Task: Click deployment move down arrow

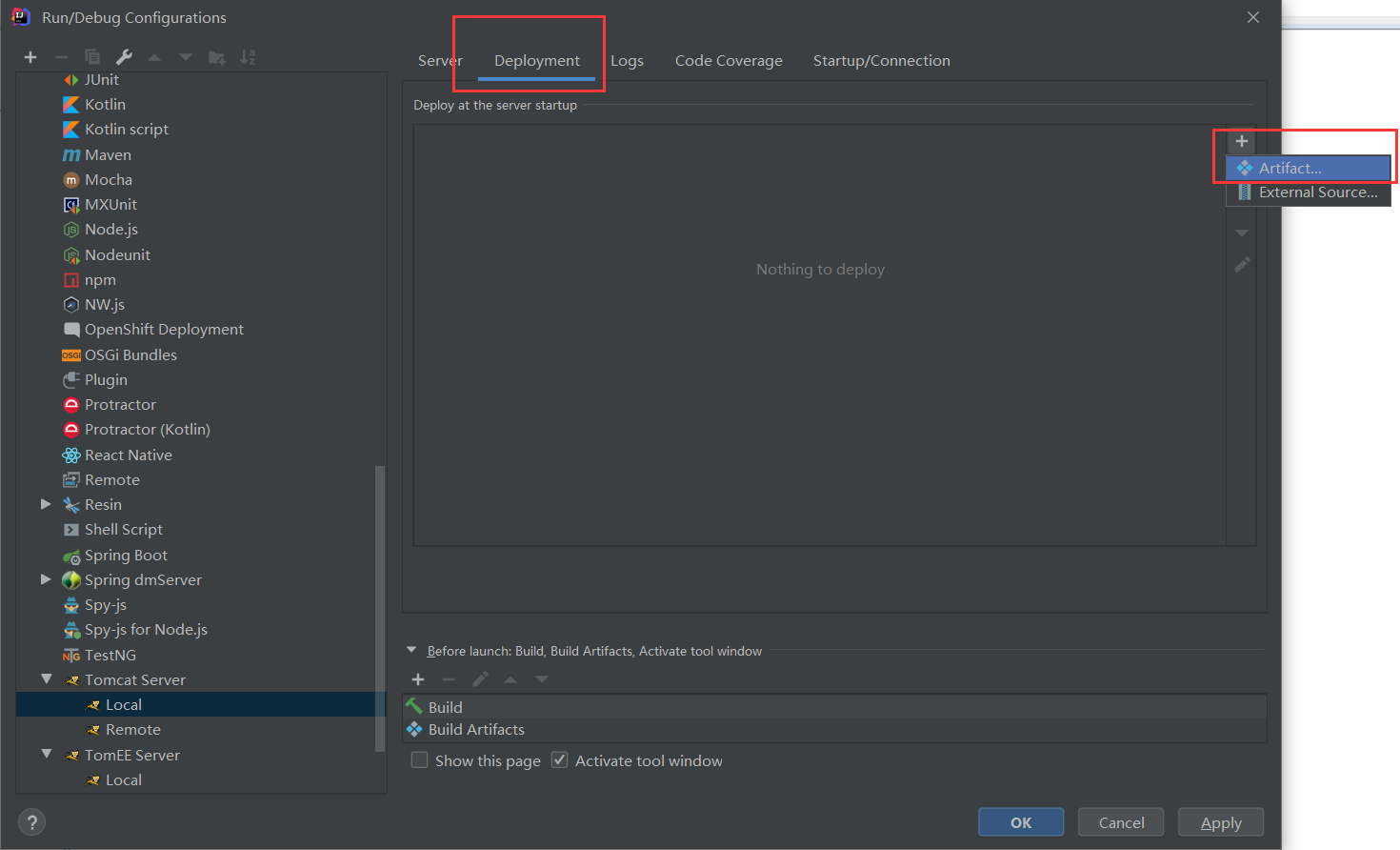Action: 1242,233
